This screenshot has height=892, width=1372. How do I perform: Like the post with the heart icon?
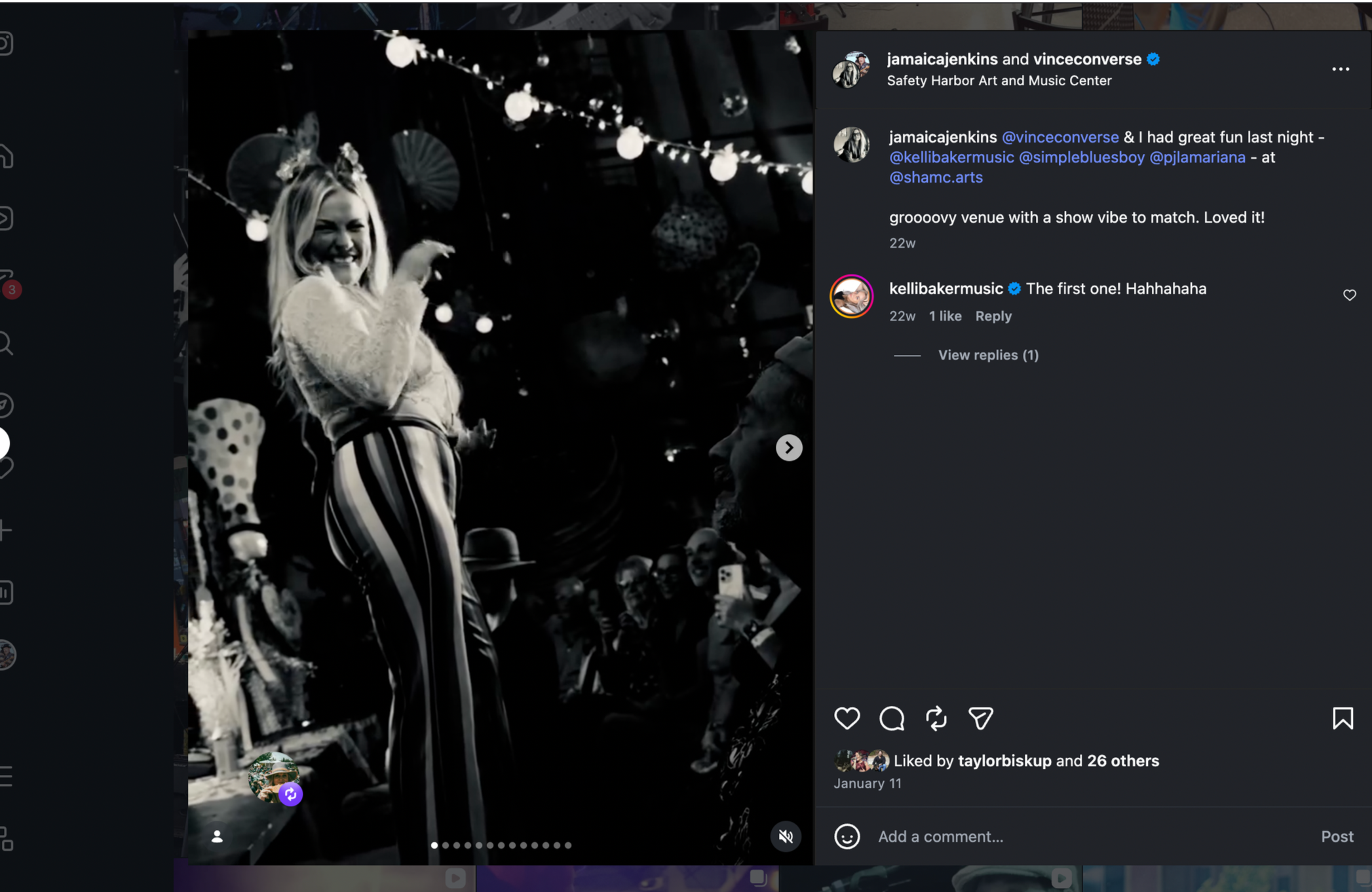click(847, 718)
